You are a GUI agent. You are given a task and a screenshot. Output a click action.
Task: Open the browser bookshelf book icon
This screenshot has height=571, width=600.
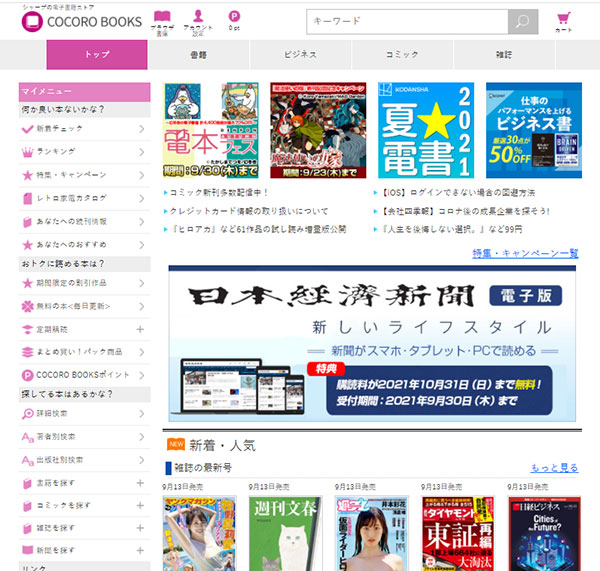pos(162,16)
